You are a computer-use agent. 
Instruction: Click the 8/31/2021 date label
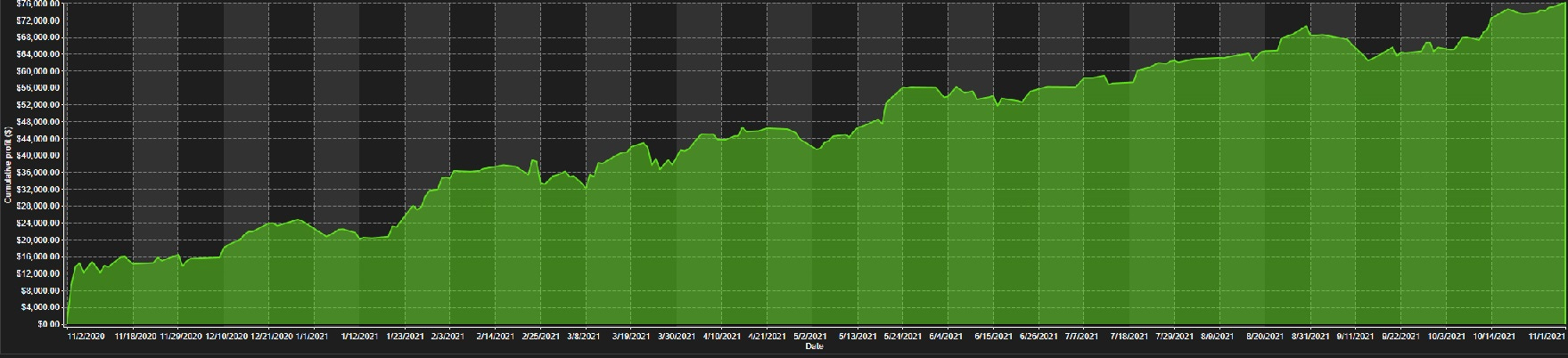tap(1311, 338)
